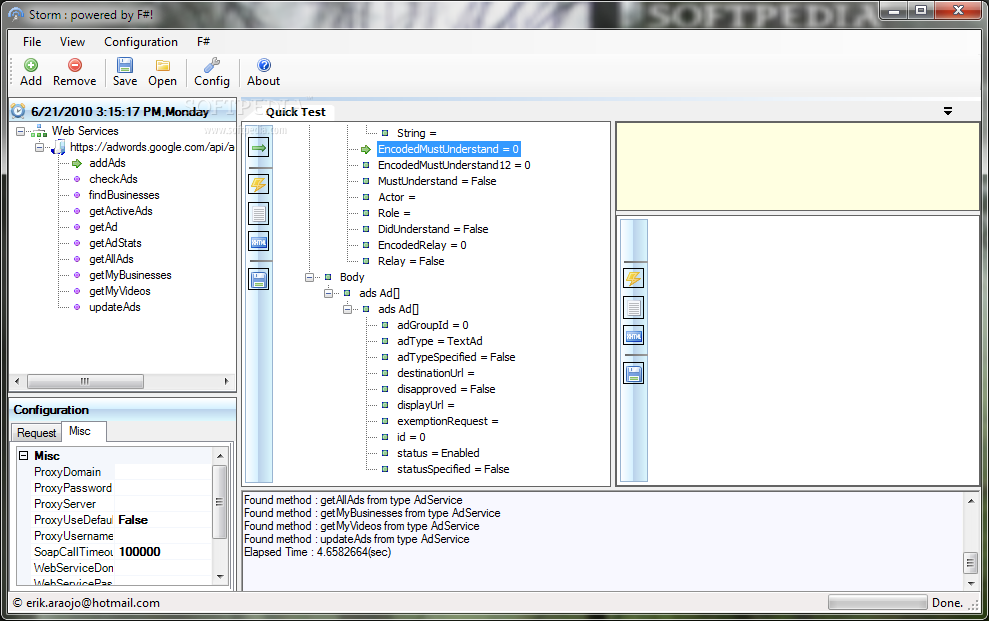Click the XML icon in the response sidebar
Viewport: 989px width, 621px height.
pos(633,336)
